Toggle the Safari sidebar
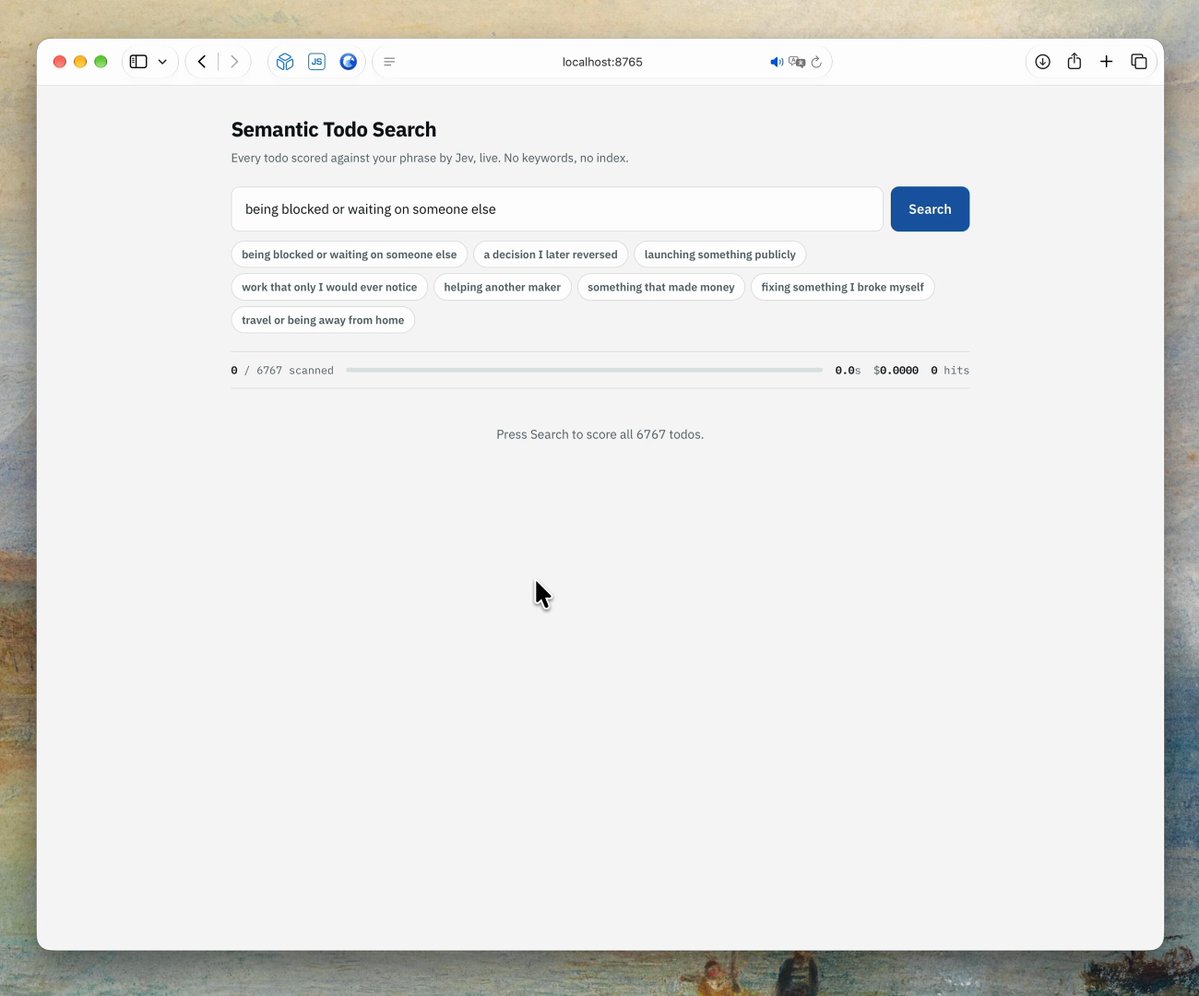 point(138,62)
